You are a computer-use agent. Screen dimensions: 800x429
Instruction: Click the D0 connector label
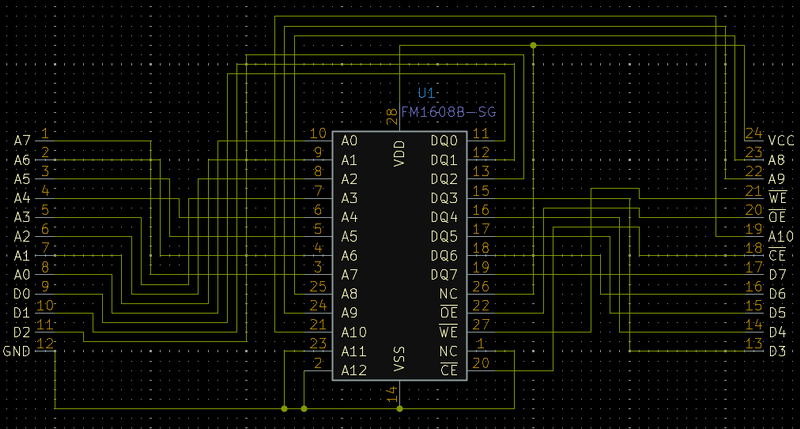point(22,294)
